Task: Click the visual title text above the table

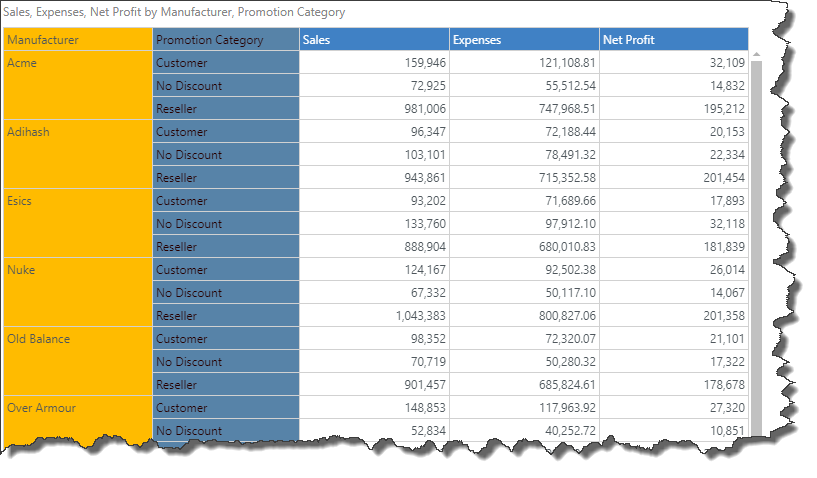Action: (175, 13)
